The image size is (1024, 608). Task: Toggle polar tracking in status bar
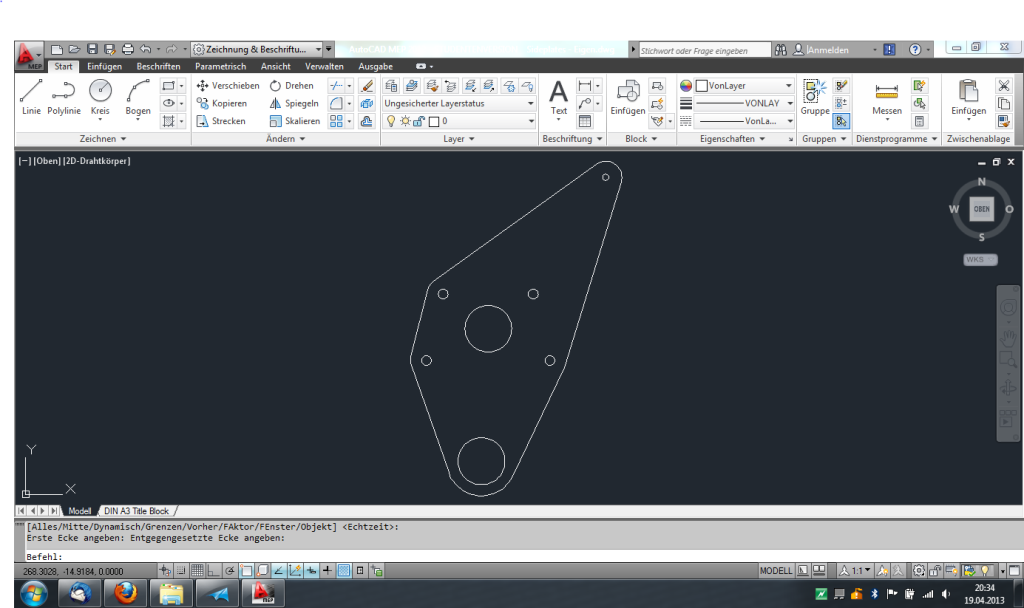(x=230, y=570)
